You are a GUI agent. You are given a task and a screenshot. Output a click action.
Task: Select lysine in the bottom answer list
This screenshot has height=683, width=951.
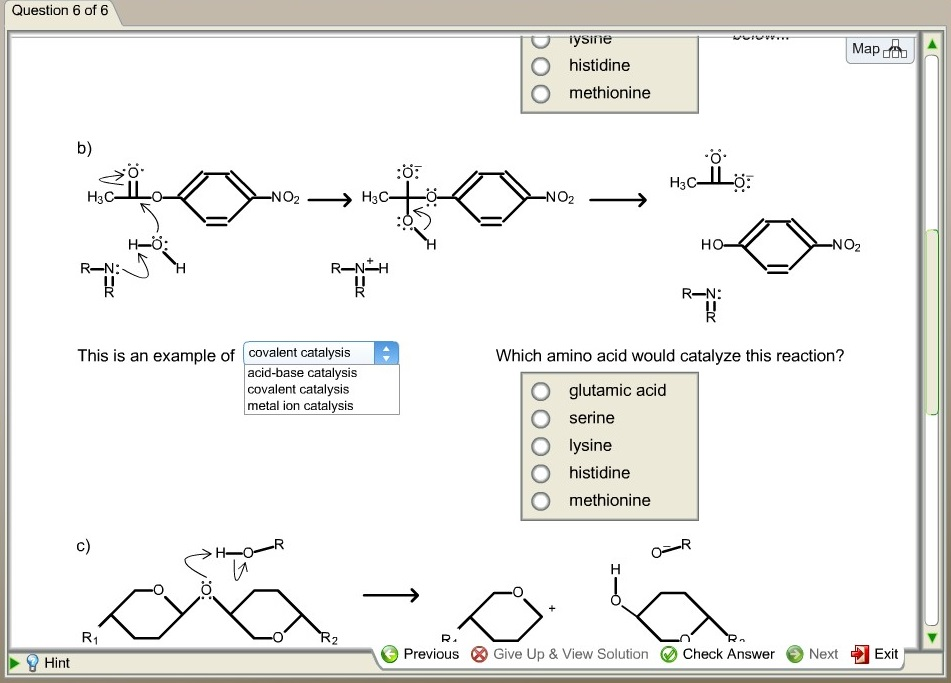click(541, 446)
